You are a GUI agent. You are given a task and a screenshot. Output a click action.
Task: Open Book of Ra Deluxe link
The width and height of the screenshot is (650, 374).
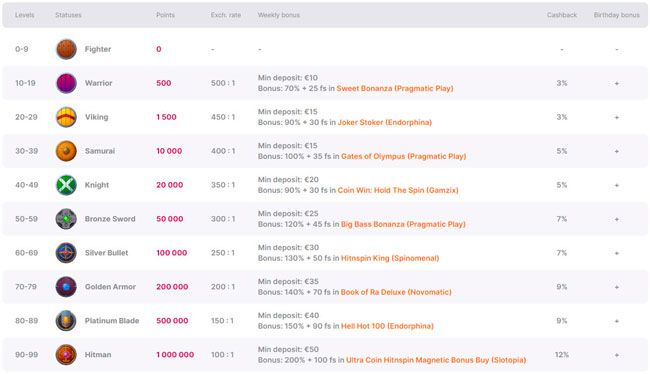[x=396, y=292]
